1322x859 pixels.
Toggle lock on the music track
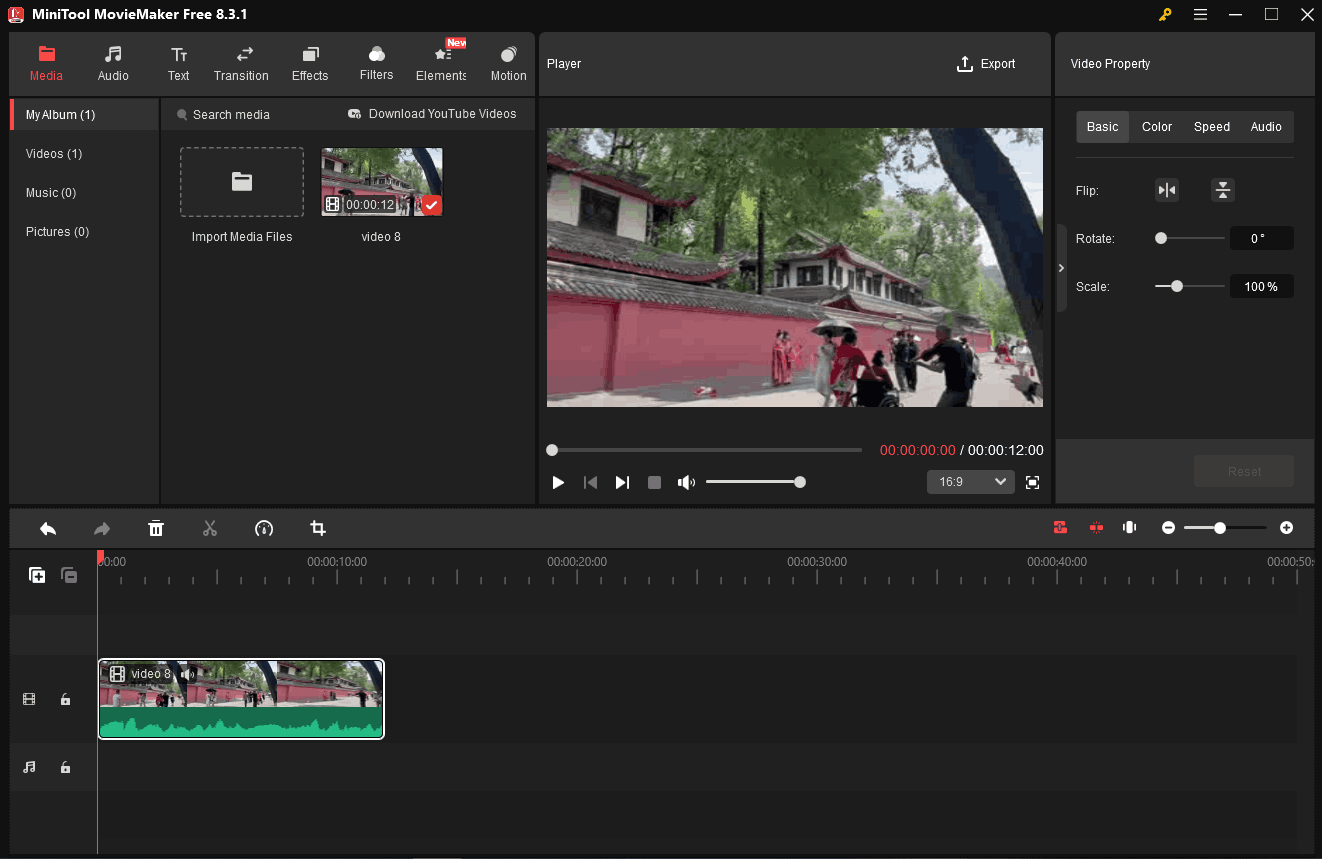pos(65,767)
